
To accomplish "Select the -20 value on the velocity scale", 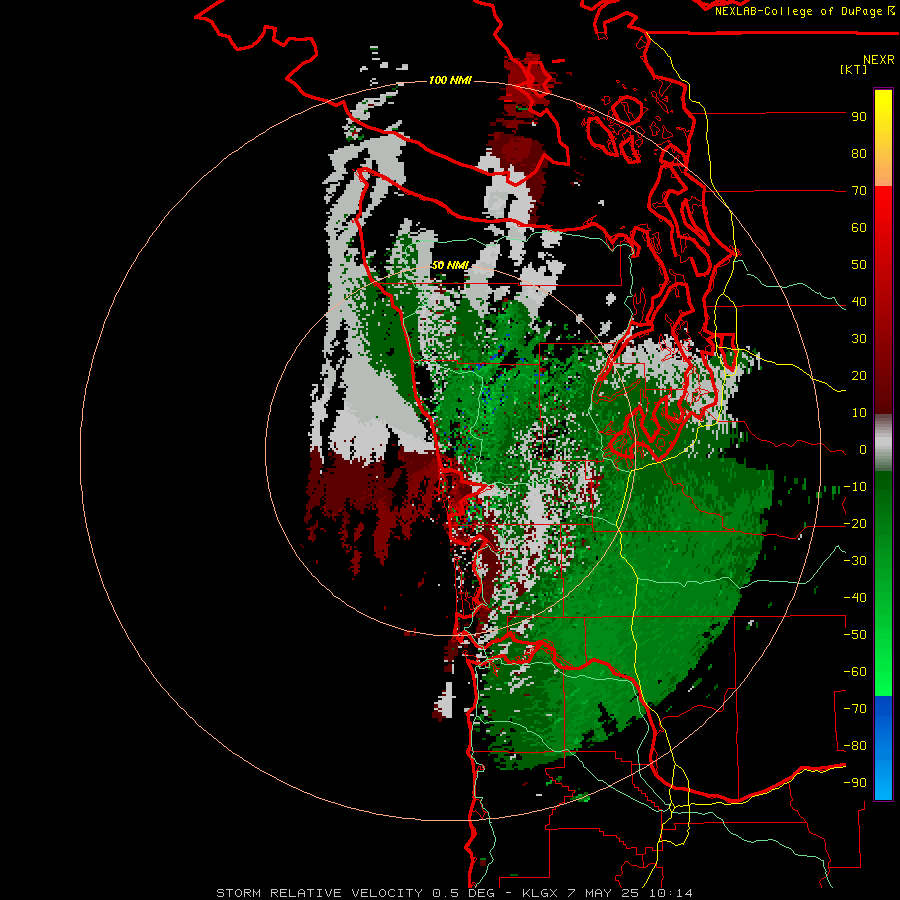I will (x=855, y=524).
